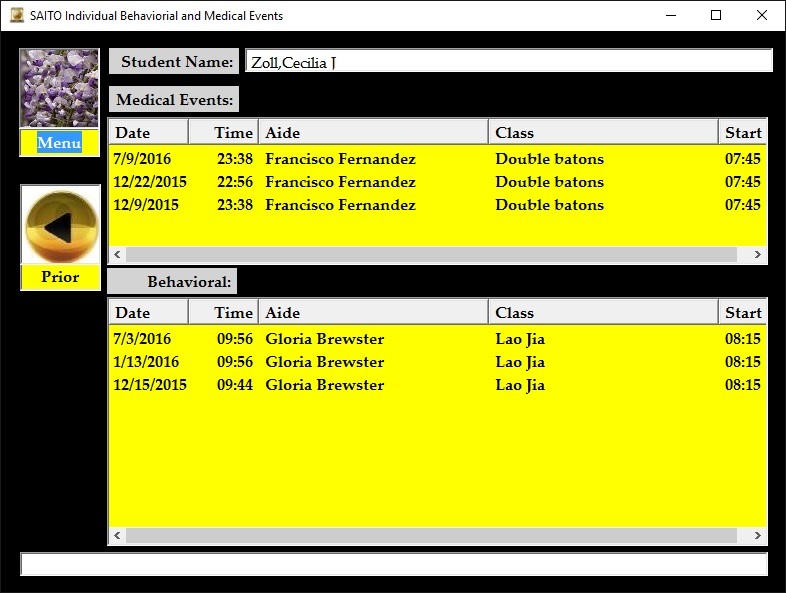Sort Medical Events by Date column header

[x=148, y=132]
